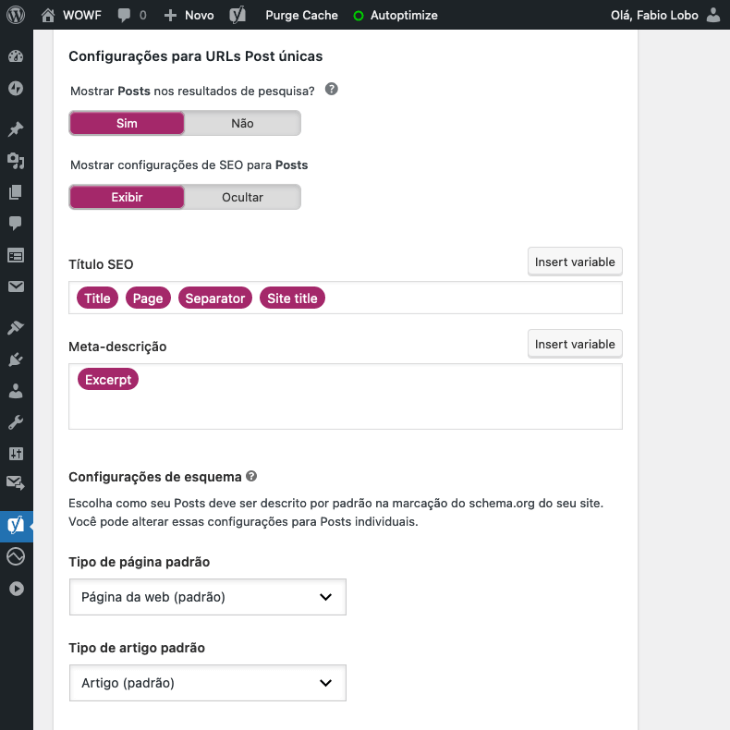Open help for showing Posts in search results
730x730 pixels.
coord(331,89)
